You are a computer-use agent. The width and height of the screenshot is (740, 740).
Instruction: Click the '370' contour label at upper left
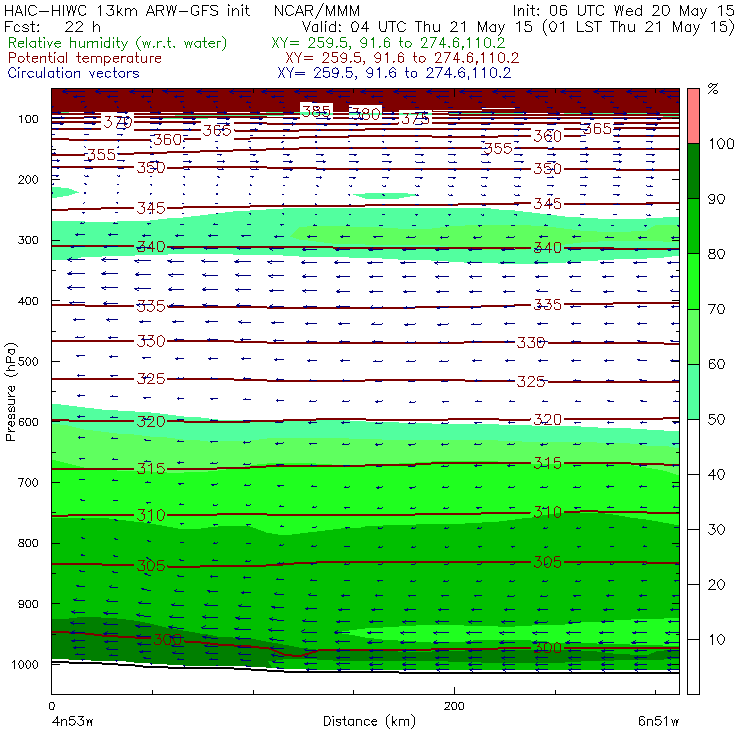click(x=118, y=122)
